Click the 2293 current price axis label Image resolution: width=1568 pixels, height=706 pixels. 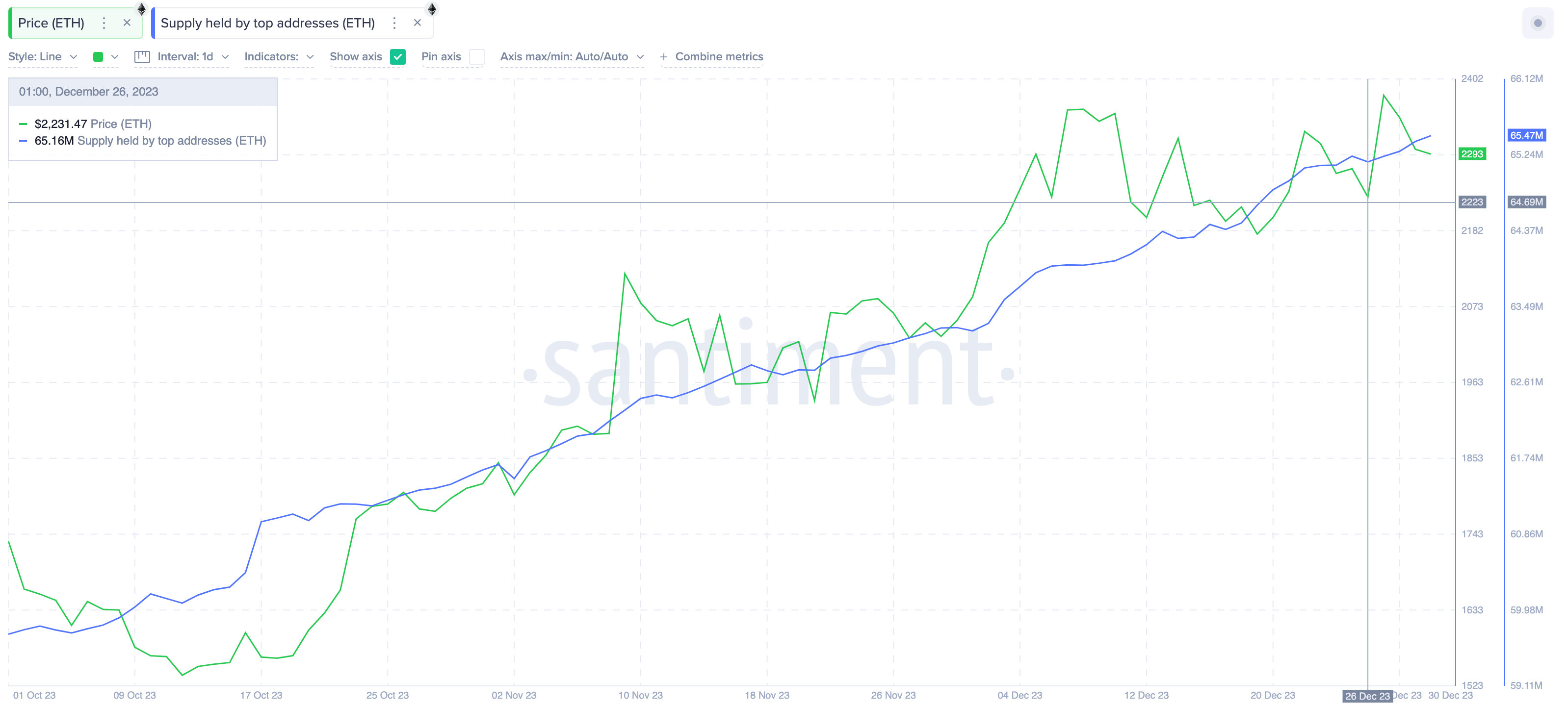[1472, 154]
